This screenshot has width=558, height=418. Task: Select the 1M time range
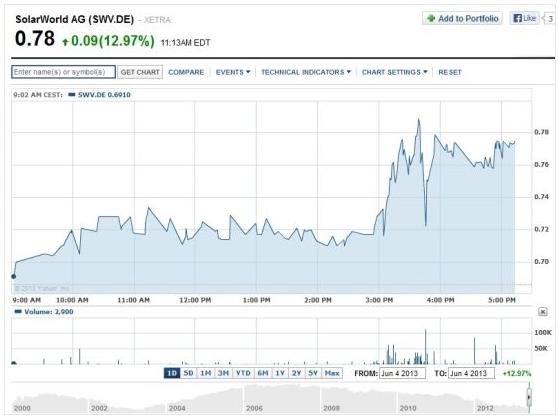206,373
